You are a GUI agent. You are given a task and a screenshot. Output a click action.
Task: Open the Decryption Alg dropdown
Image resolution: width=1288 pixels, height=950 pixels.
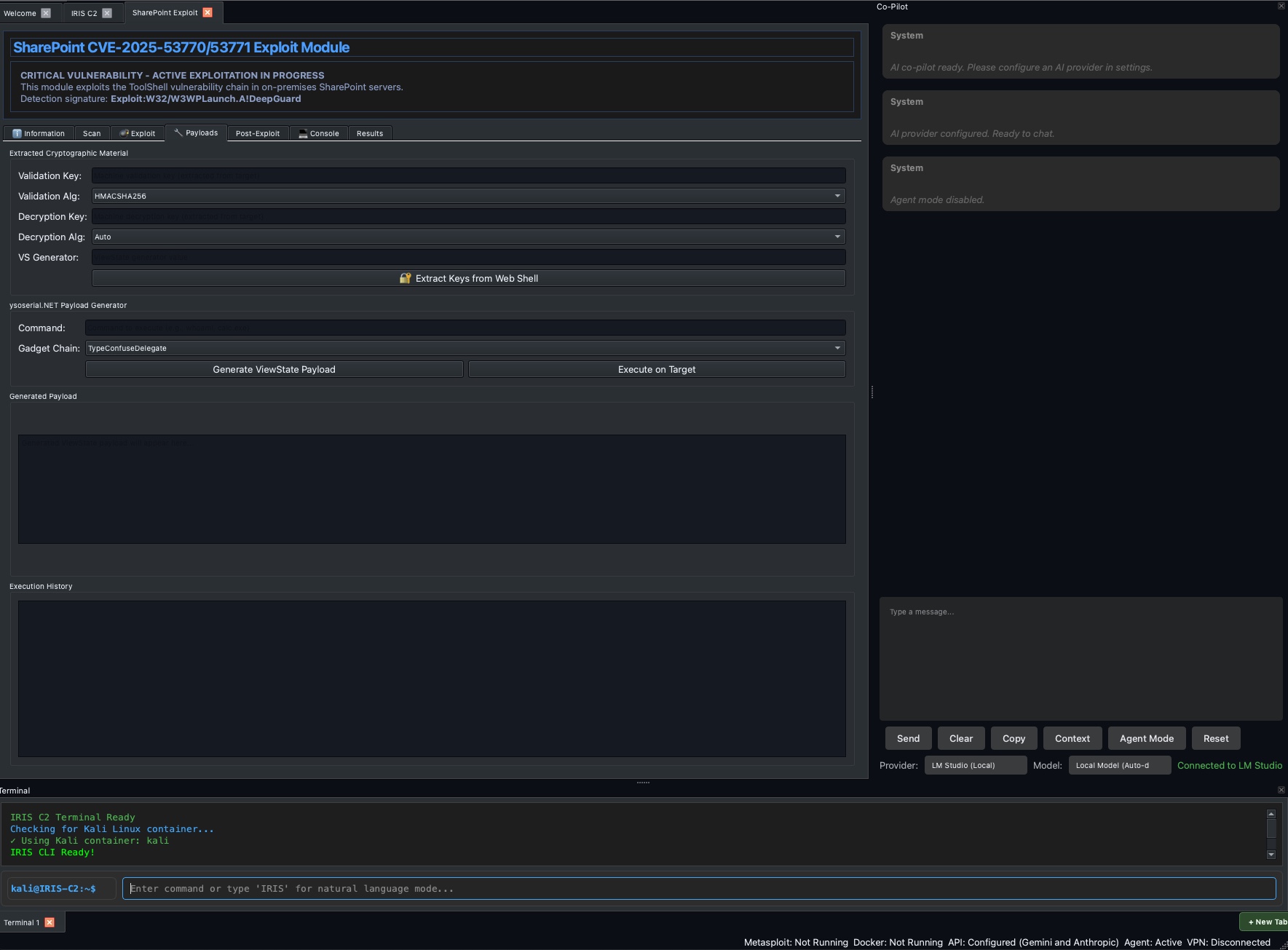point(469,237)
